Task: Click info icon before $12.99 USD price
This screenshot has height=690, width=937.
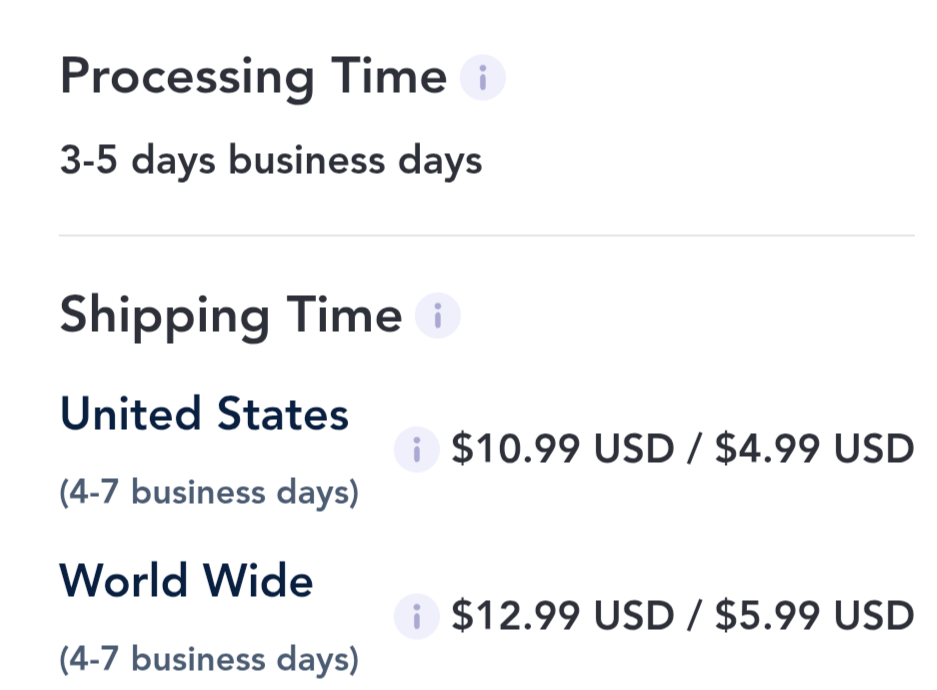Action: (x=417, y=615)
